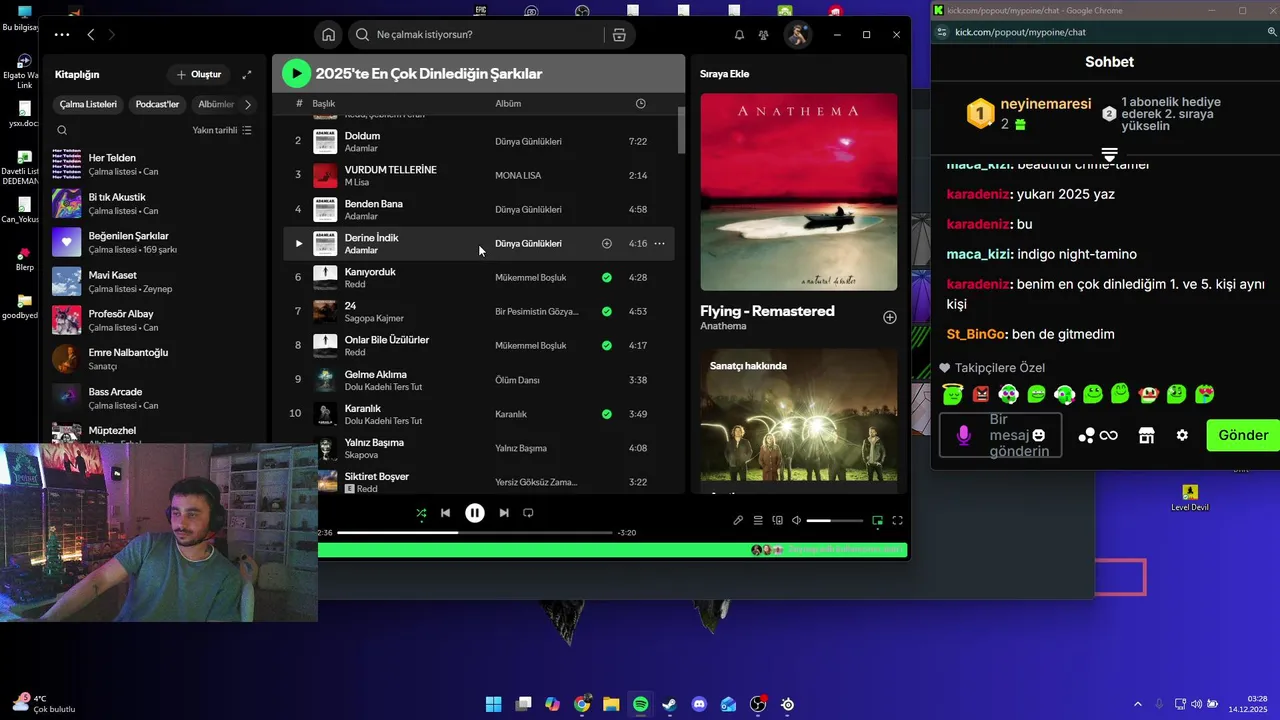Search within Your Library magnifier icon
Viewport: 1280px width, 720px height.
tap(62, 130)
